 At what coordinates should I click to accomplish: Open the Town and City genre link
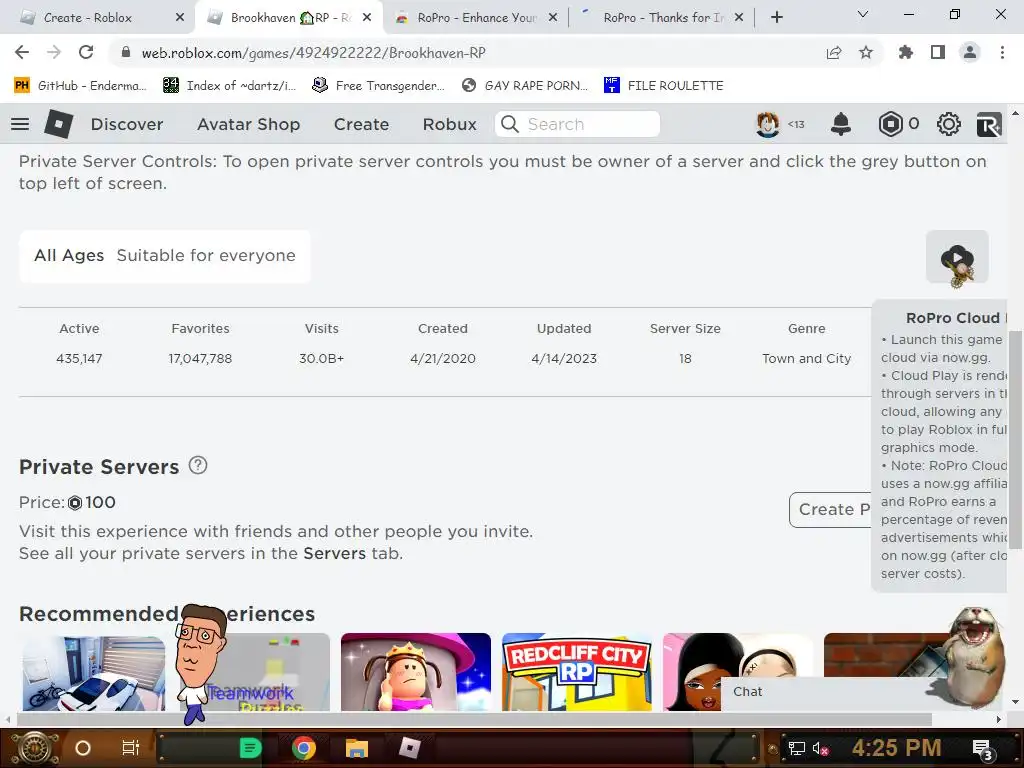point(807,359)
